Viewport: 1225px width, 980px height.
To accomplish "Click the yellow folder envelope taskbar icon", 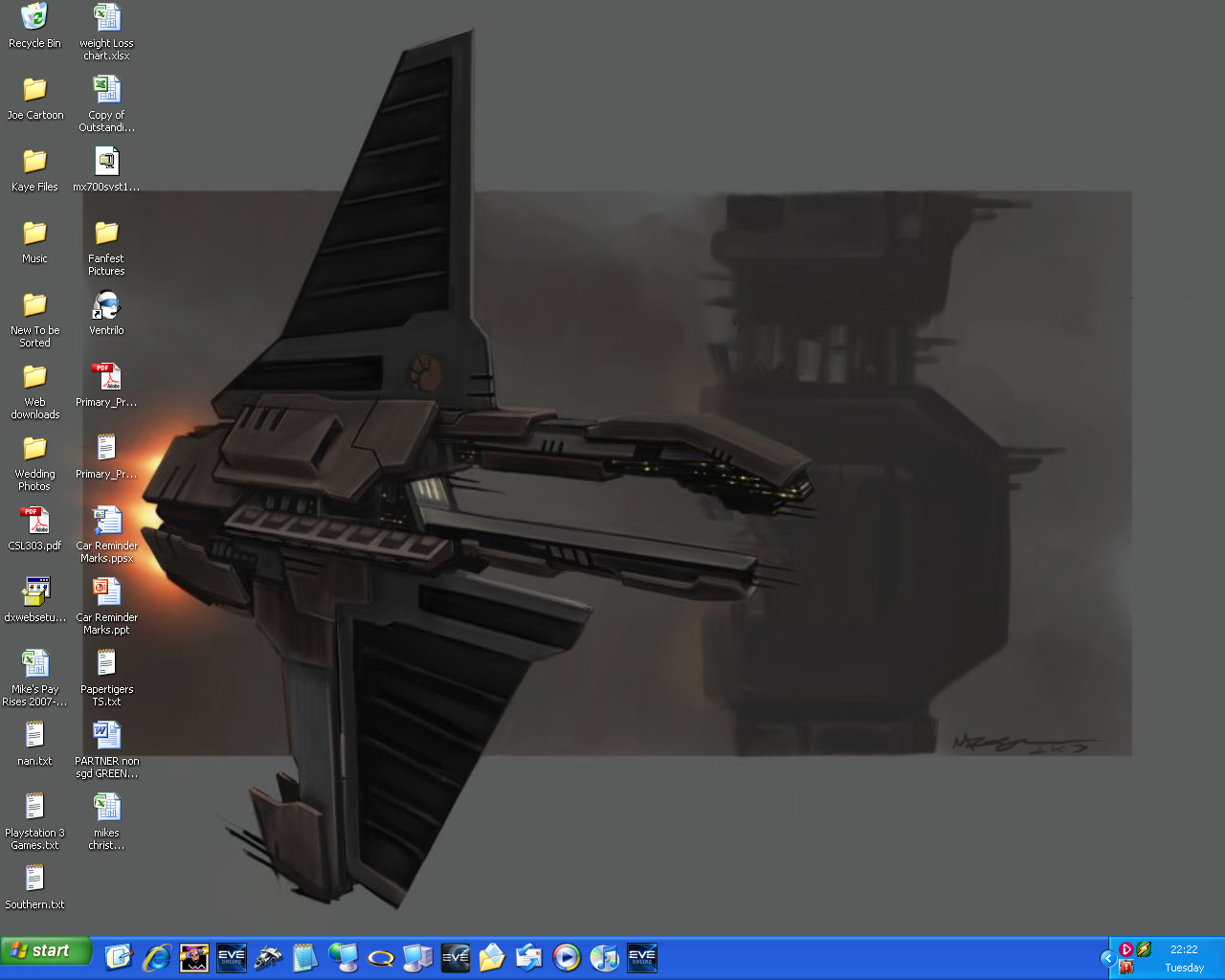I will [492, 957].
